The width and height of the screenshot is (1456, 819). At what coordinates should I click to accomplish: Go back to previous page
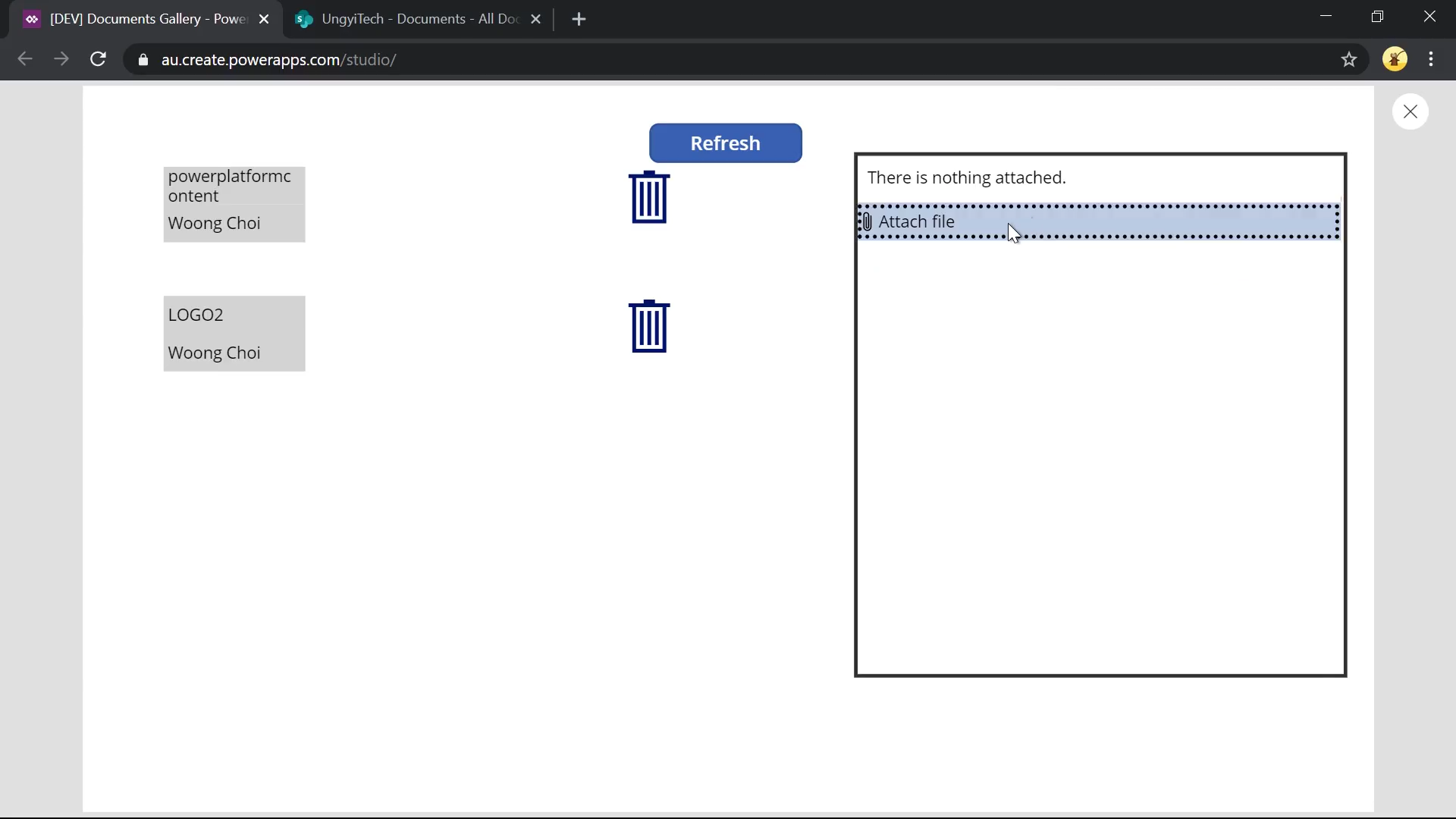(24, 59)
